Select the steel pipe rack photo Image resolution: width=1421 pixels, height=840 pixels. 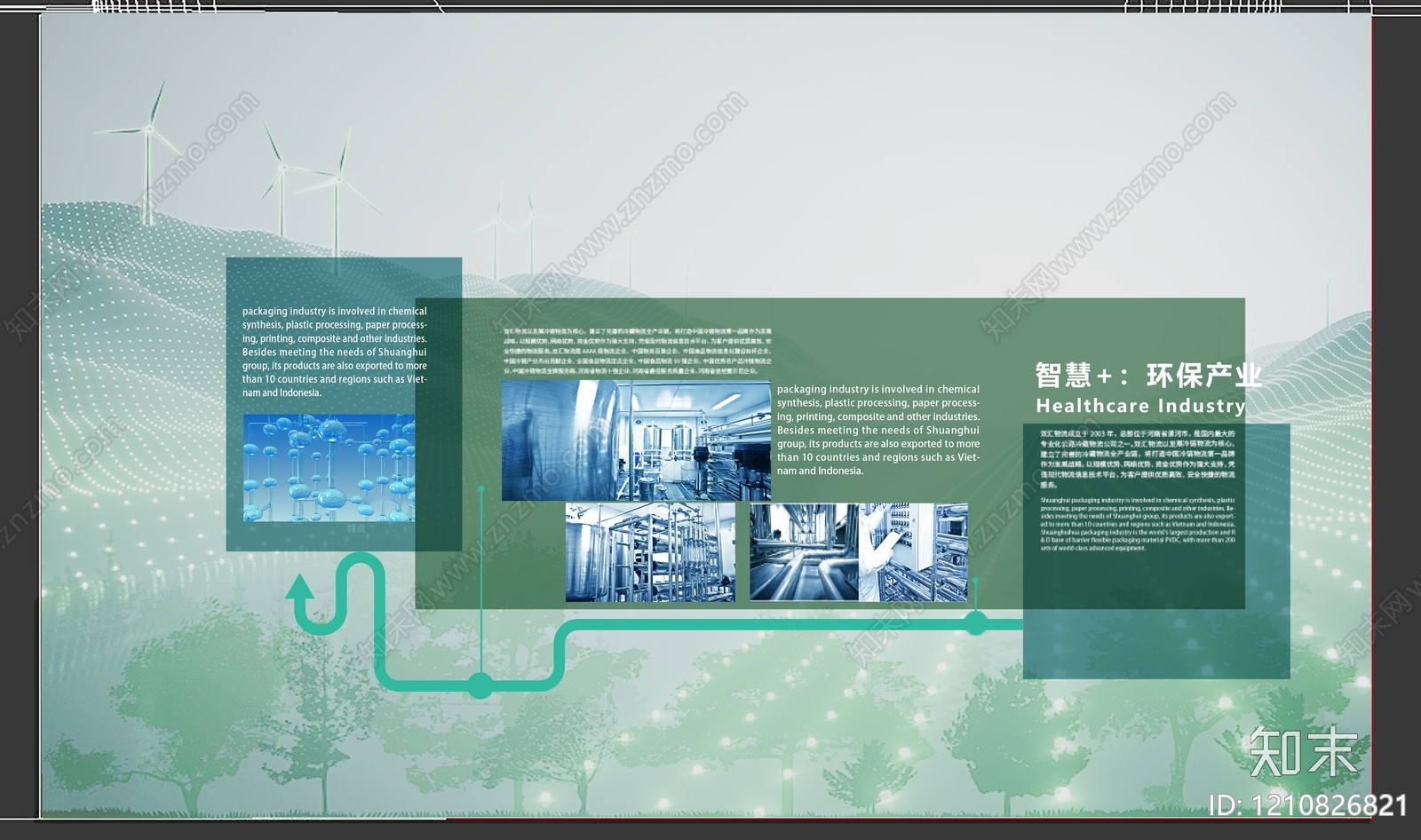tap(650, 551)
